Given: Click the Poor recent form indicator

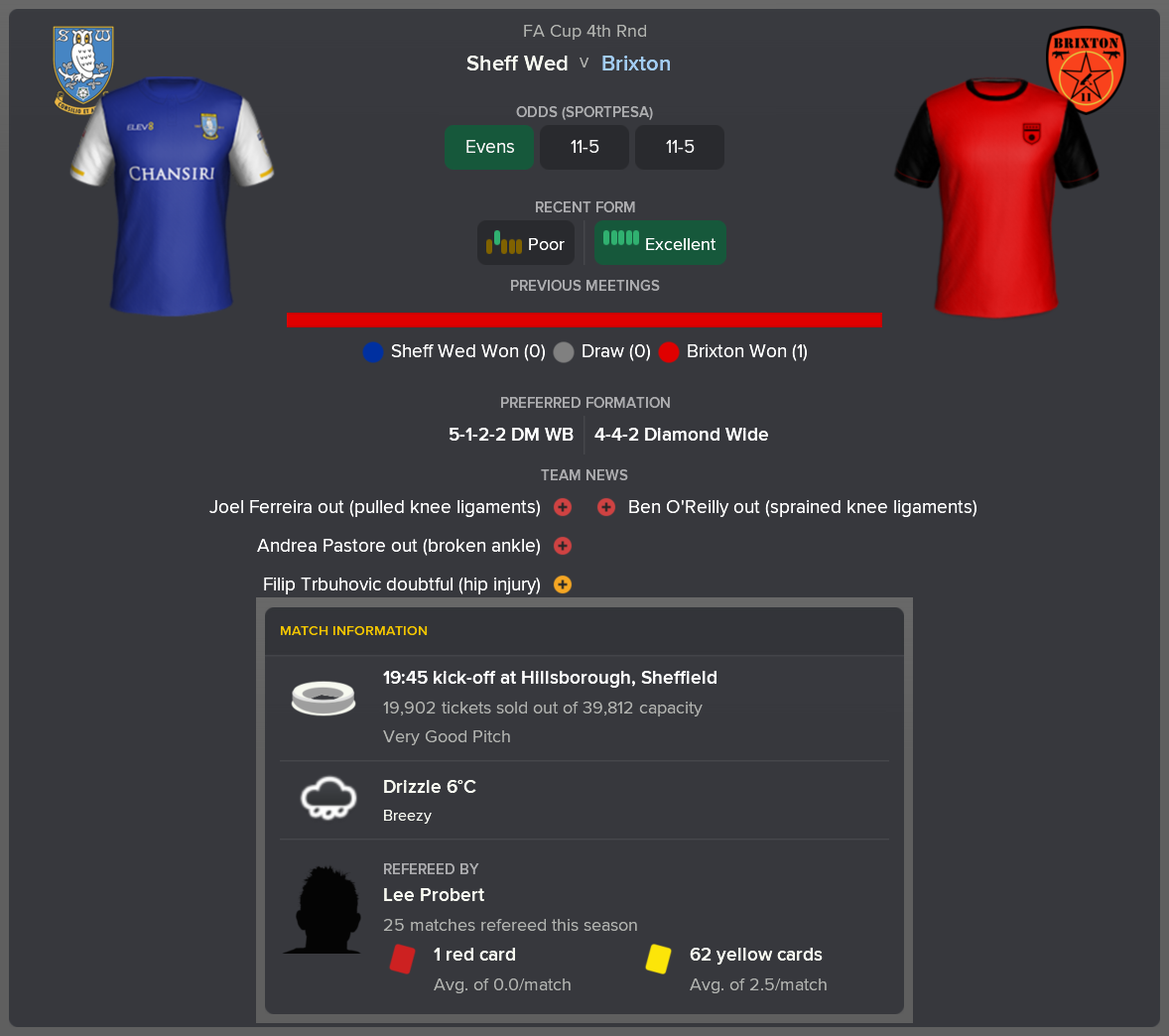Looking at the screenshot, I should point(526,243).
